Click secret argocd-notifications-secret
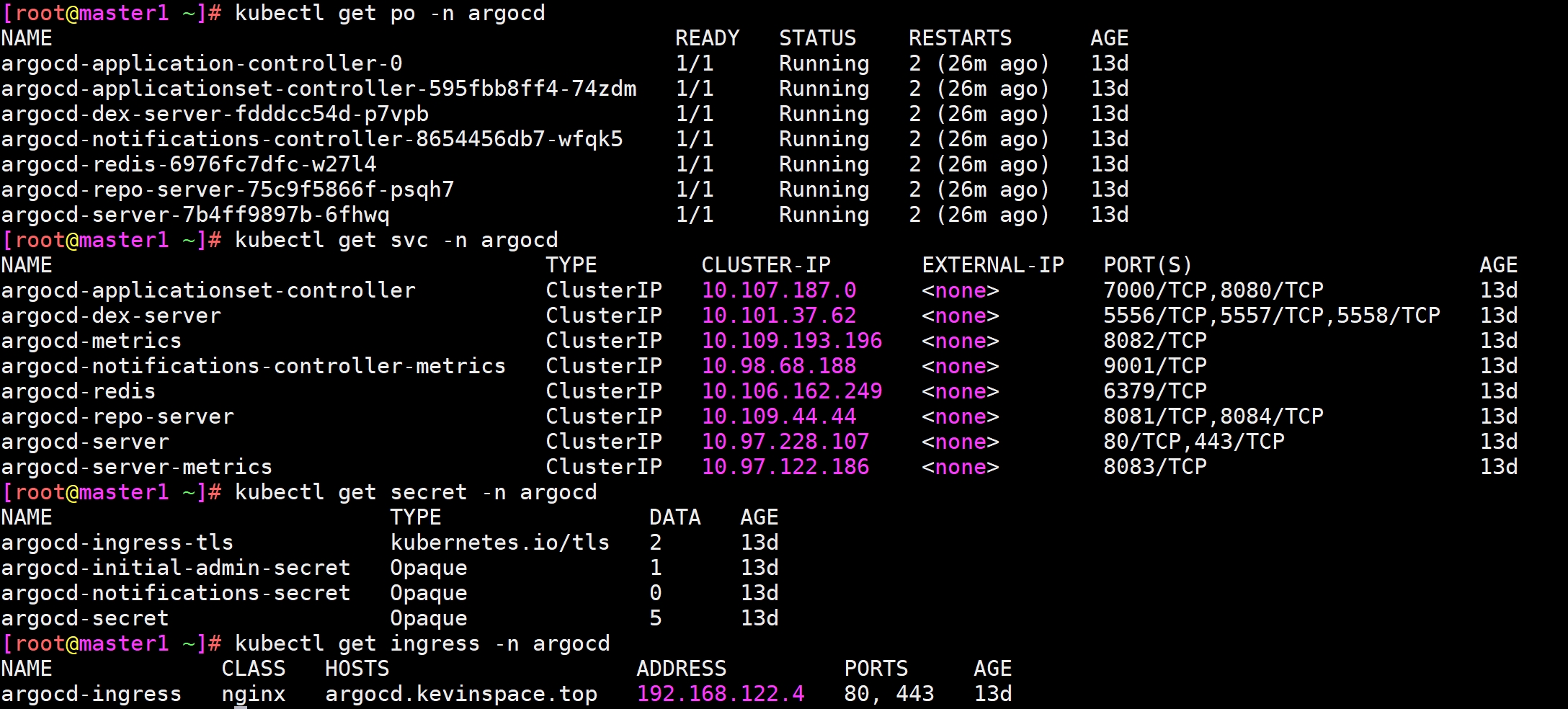The height and width of the screenshot is (709, 1568). 176,594
